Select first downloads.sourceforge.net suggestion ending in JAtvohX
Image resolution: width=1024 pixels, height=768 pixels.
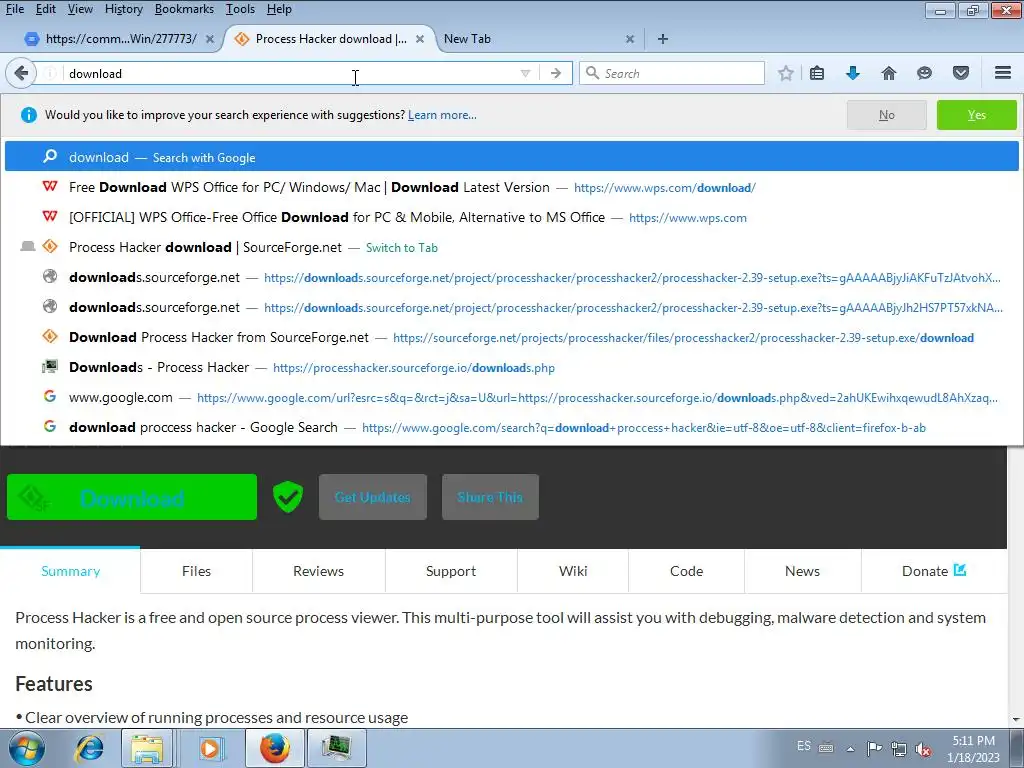point(512,277)
